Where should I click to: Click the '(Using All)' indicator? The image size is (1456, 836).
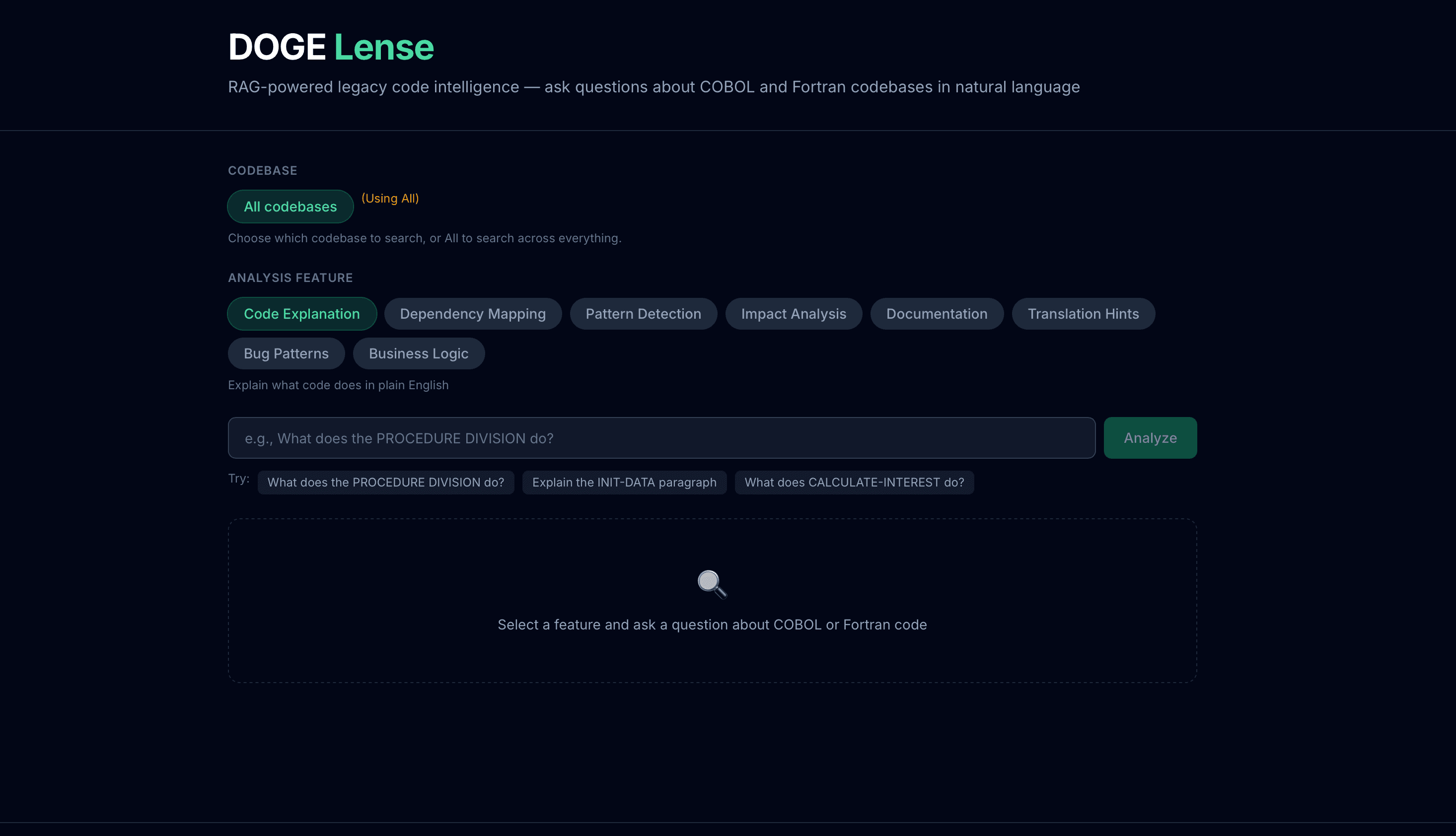[389, 198]
